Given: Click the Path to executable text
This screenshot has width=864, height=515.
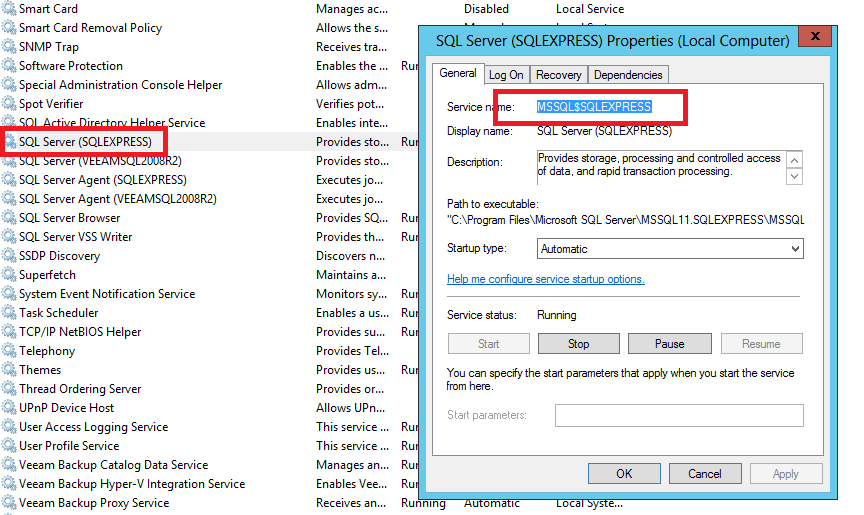Looking at the screenshot, I should click(x=625, y=220).
